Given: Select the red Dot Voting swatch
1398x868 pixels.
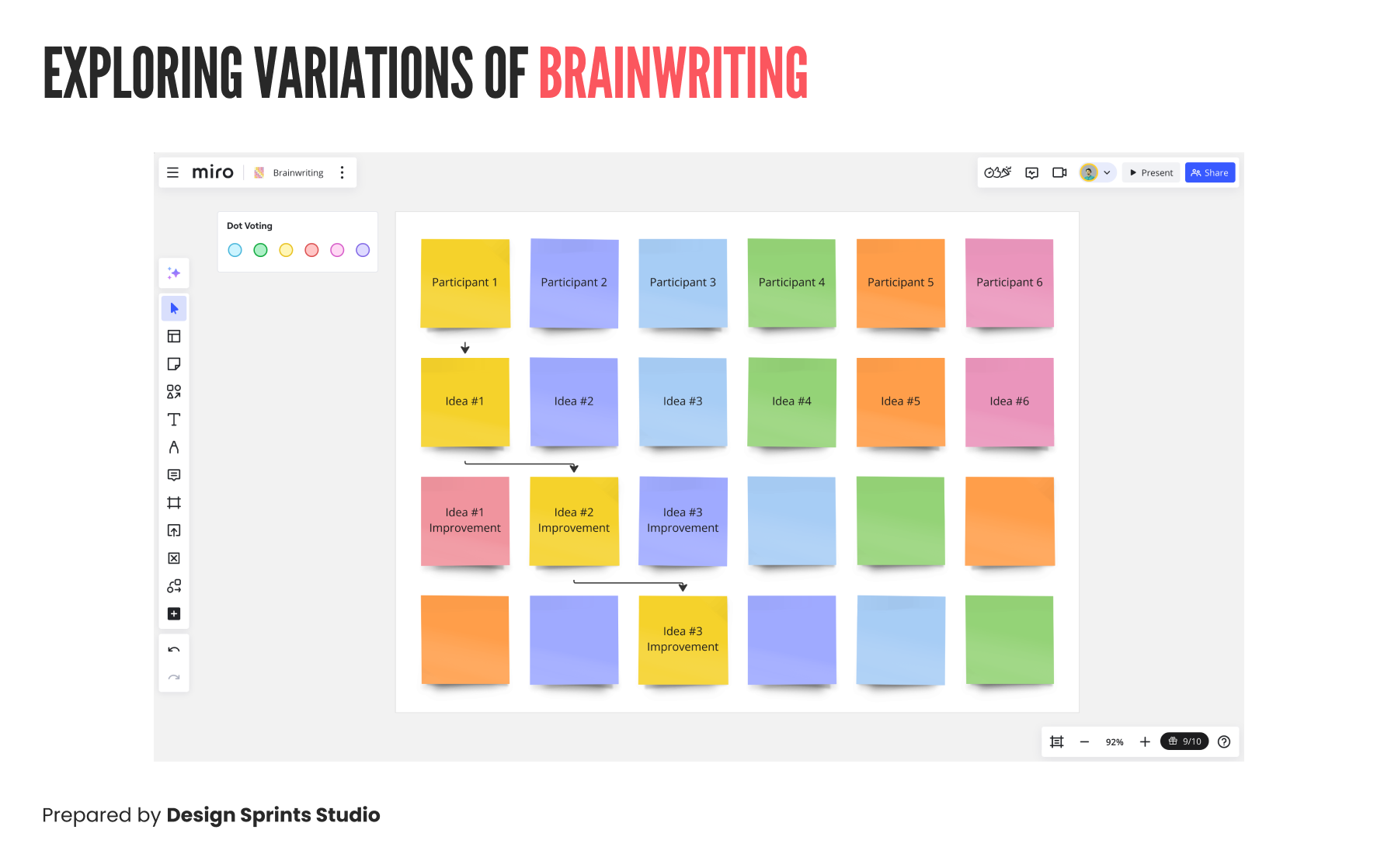Looking at the screenshot, I should 311,250.
